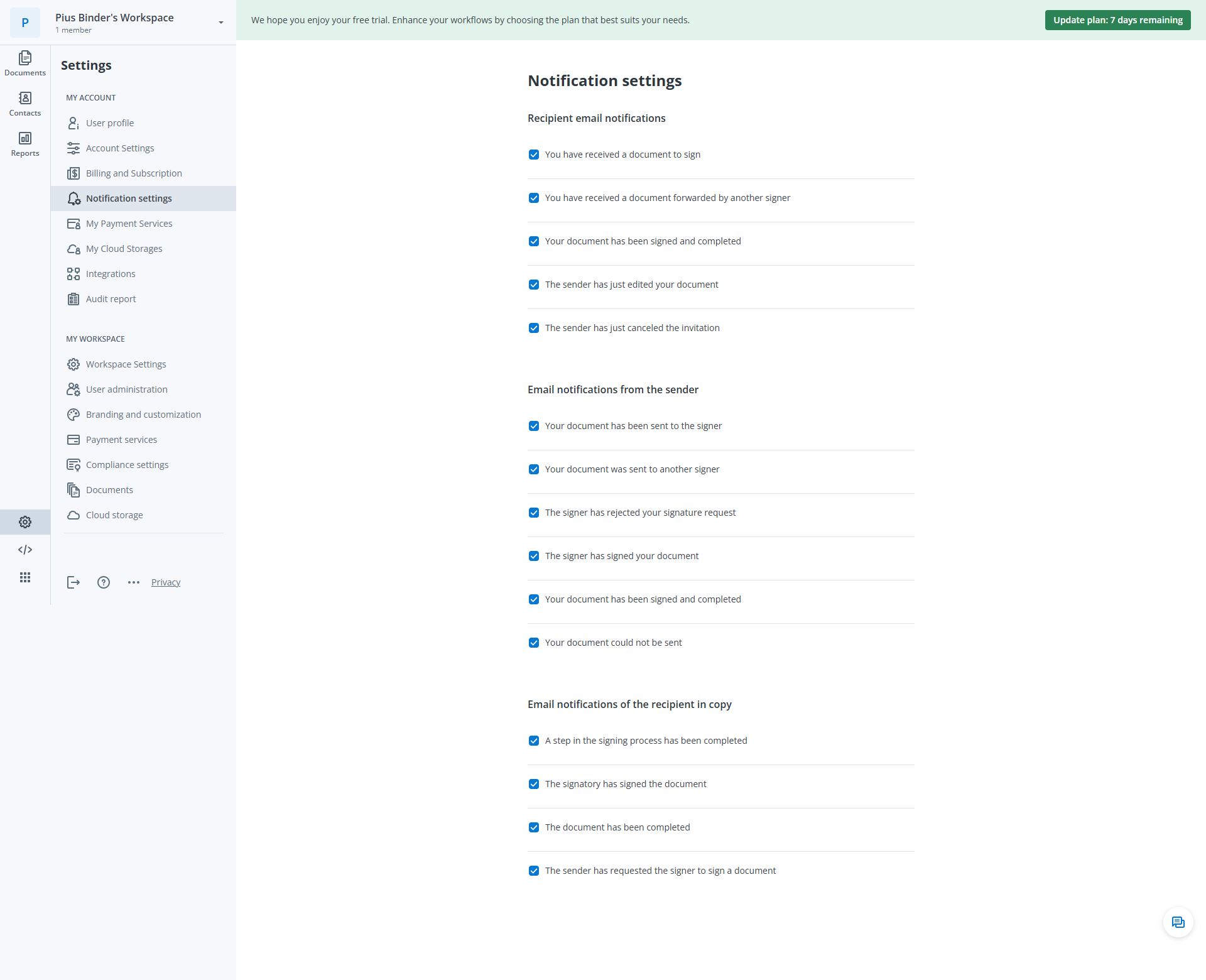Open the help question mark icon
The height and width of the screenshot is (980, 1206).
coord(104,582)
